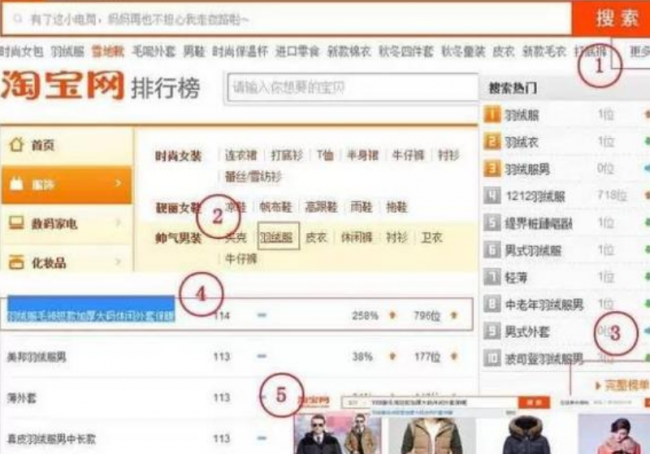Click the orange rank 1 badge in 搜索热门

492,114
